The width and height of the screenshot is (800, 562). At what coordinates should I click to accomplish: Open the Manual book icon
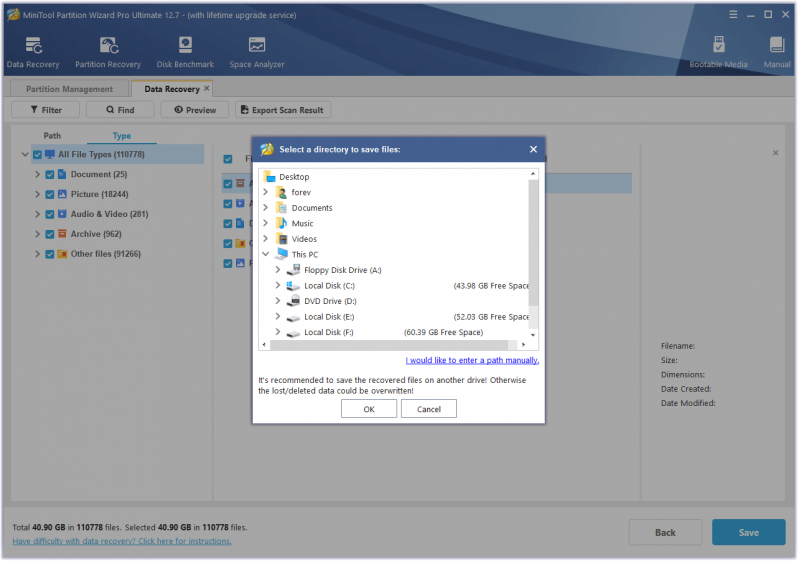pos(779,45)
